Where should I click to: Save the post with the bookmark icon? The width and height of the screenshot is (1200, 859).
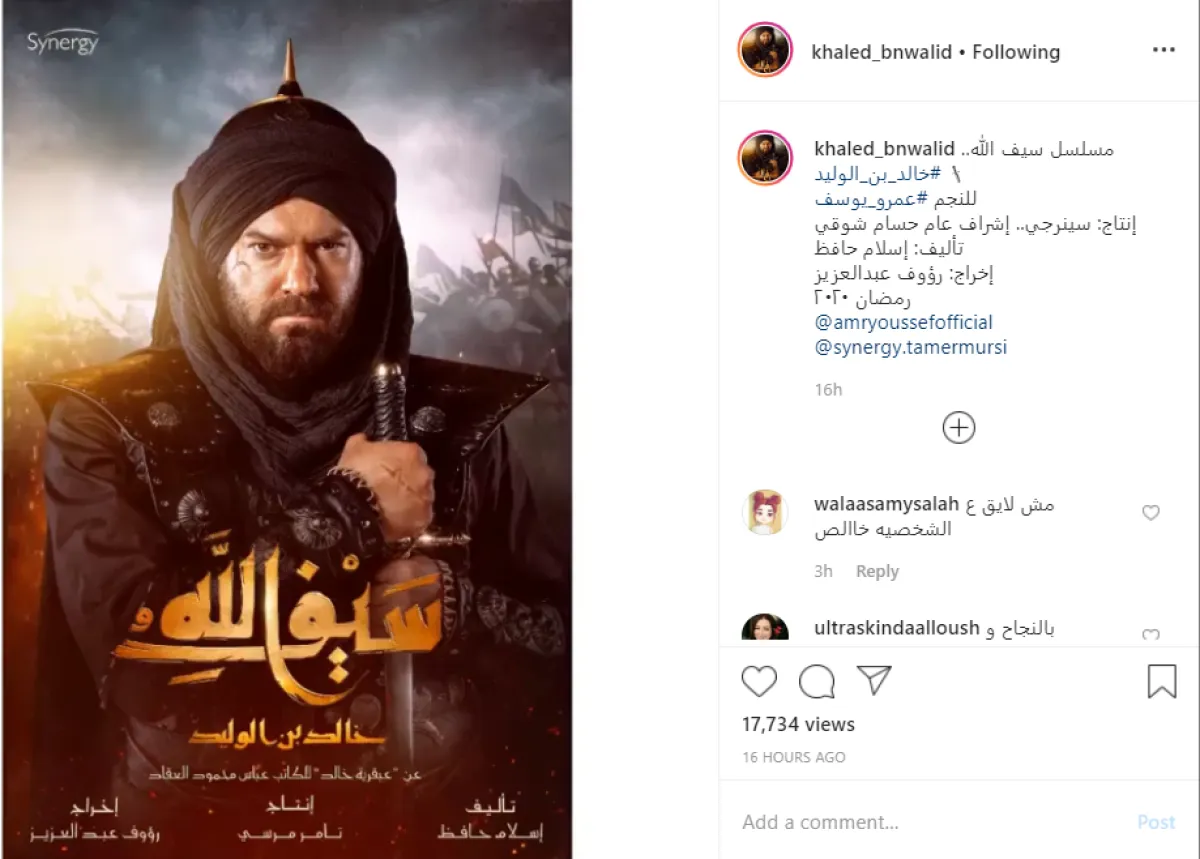point(1161,681)
